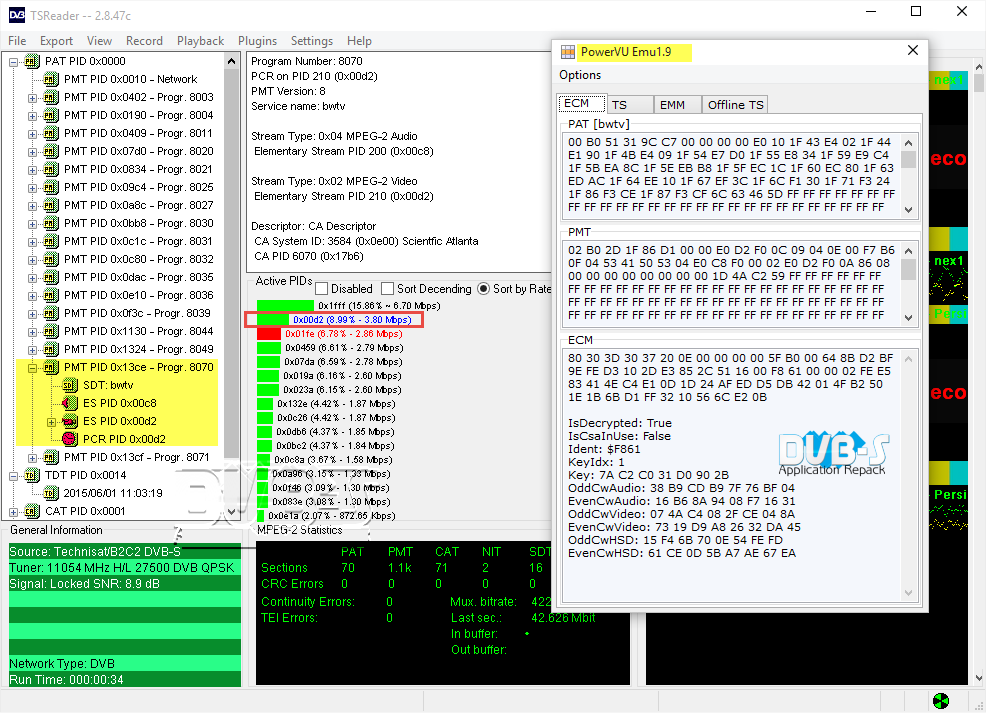
Task: Switch to the ECM tab in PowerVU Emu
Action: 581,104
